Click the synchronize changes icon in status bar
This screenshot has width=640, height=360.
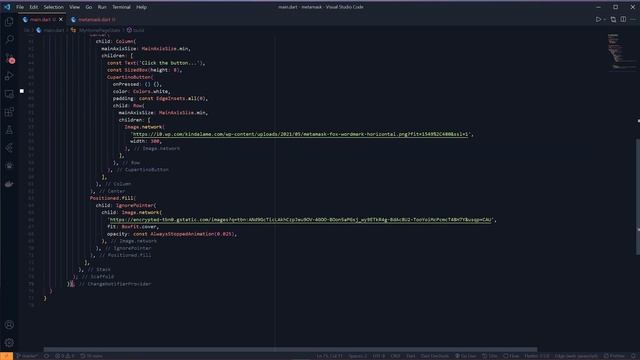pos(47,356)
